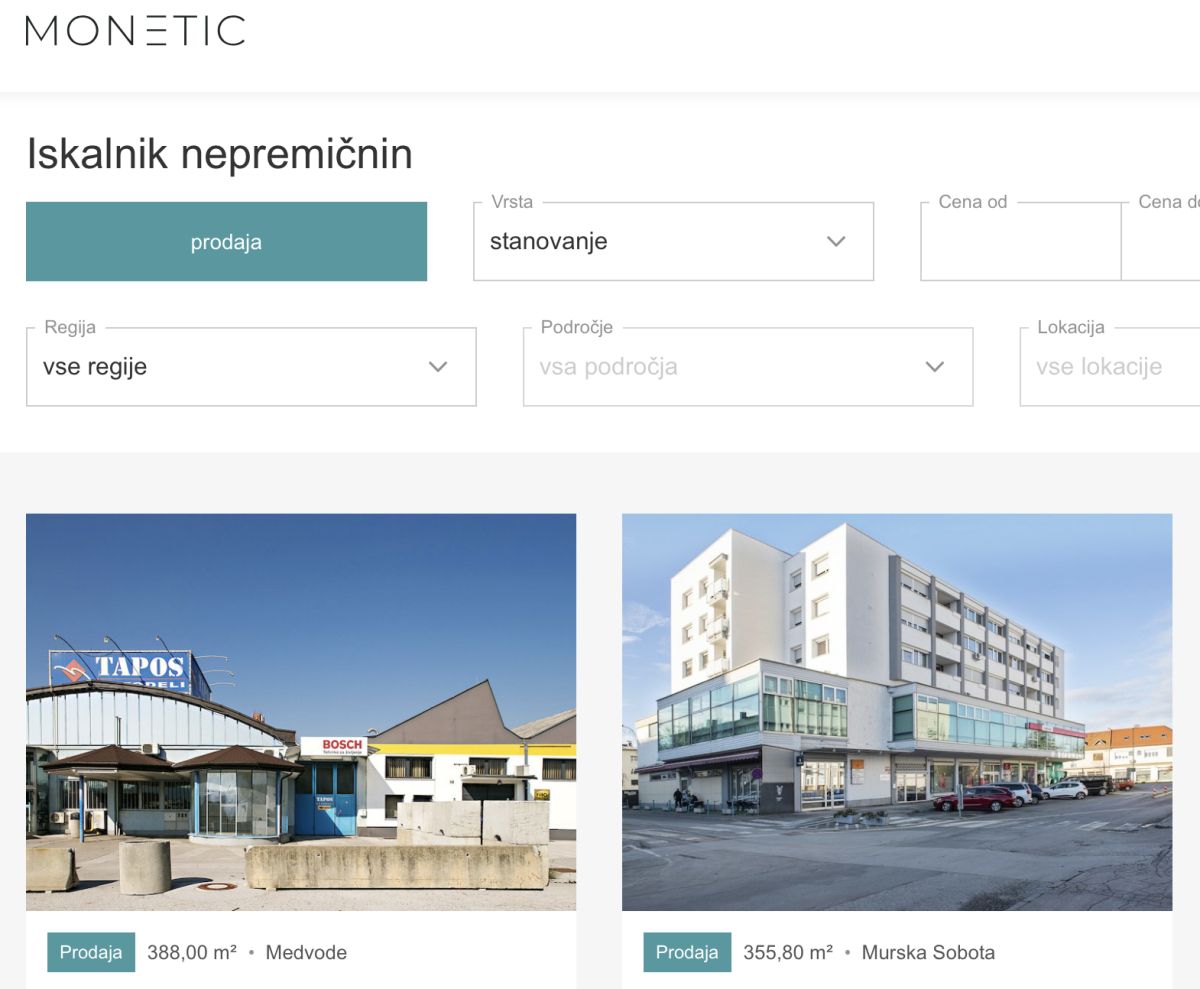The height and width of the screenshot is (989, 1200).
Task: Open the white apartment building photo listing
Action: [x=897, y=712]
